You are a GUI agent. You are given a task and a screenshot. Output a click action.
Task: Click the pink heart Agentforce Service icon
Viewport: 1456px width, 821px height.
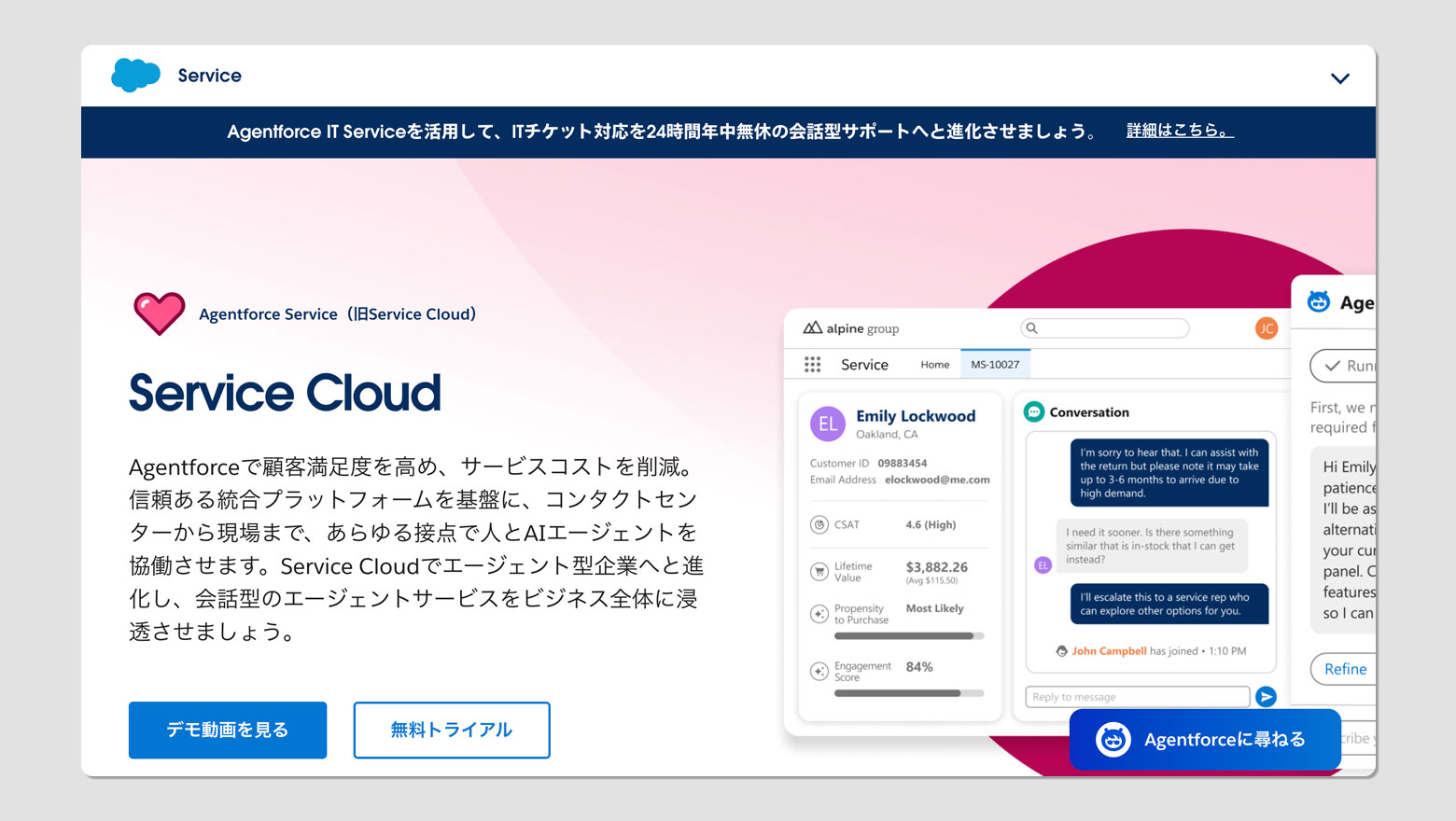point(160,313)
